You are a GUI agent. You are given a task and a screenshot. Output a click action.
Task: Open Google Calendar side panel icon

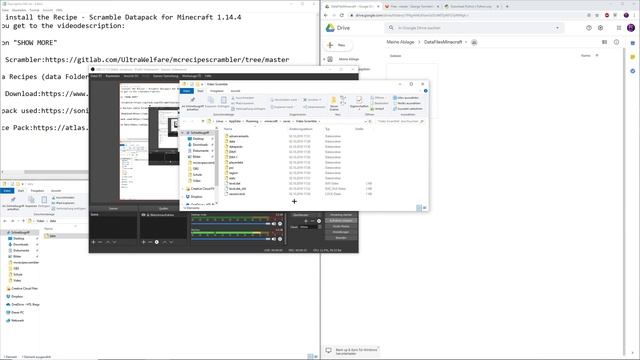[633, 42]
